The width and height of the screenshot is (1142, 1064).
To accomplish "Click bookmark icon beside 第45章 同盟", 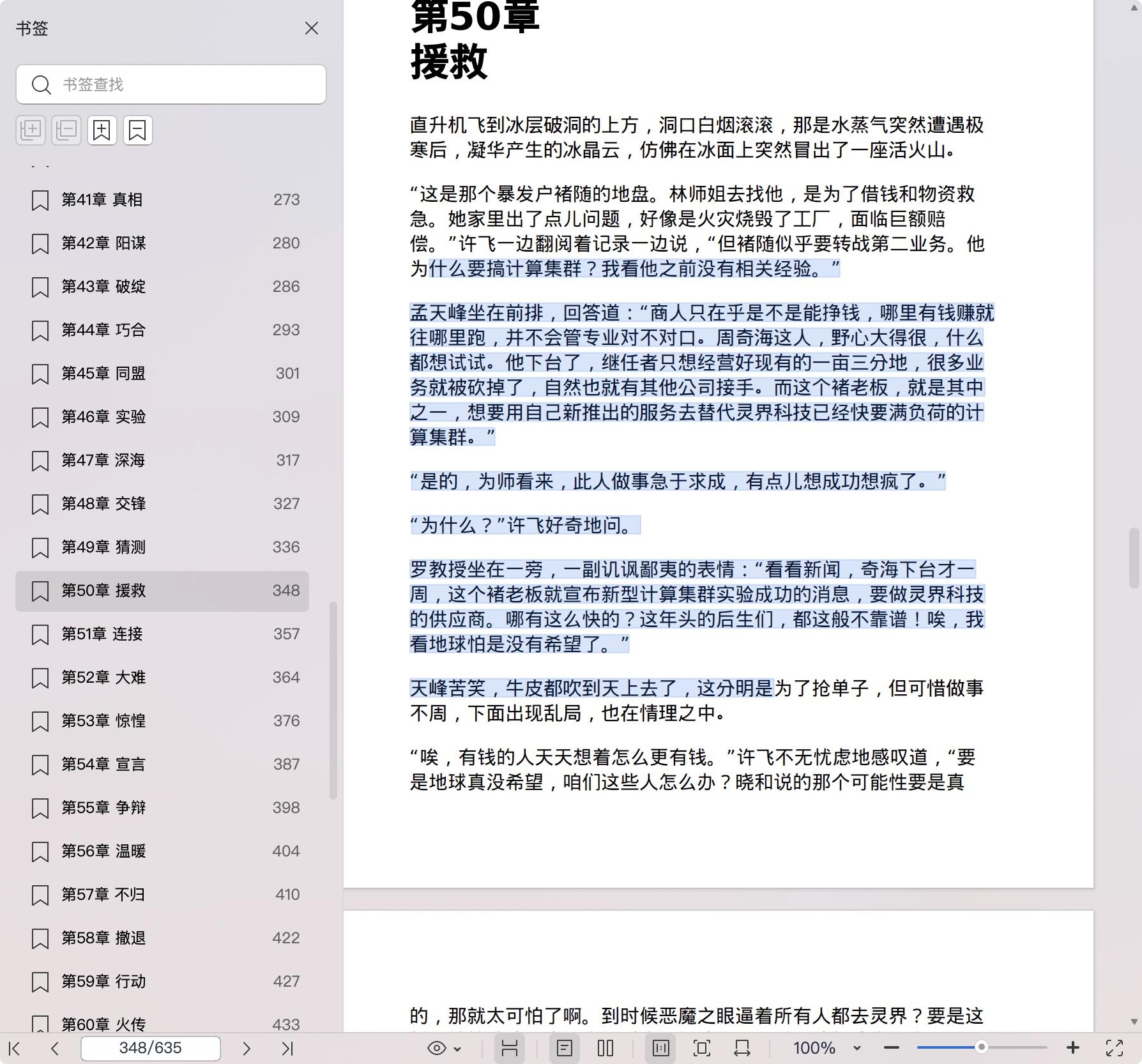I will [40, 374].
